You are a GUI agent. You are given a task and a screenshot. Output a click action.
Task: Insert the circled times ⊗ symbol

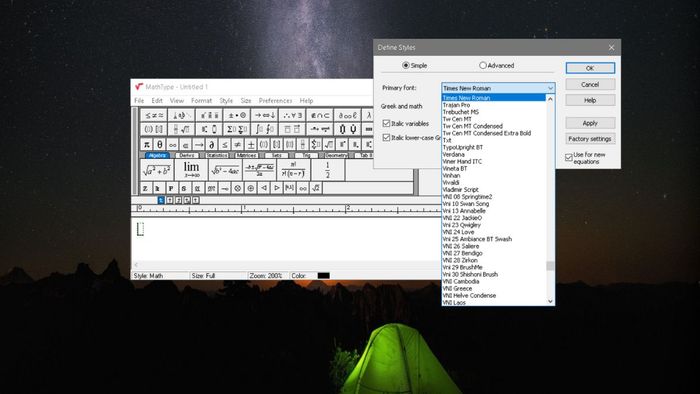click(x=238, y=188)
